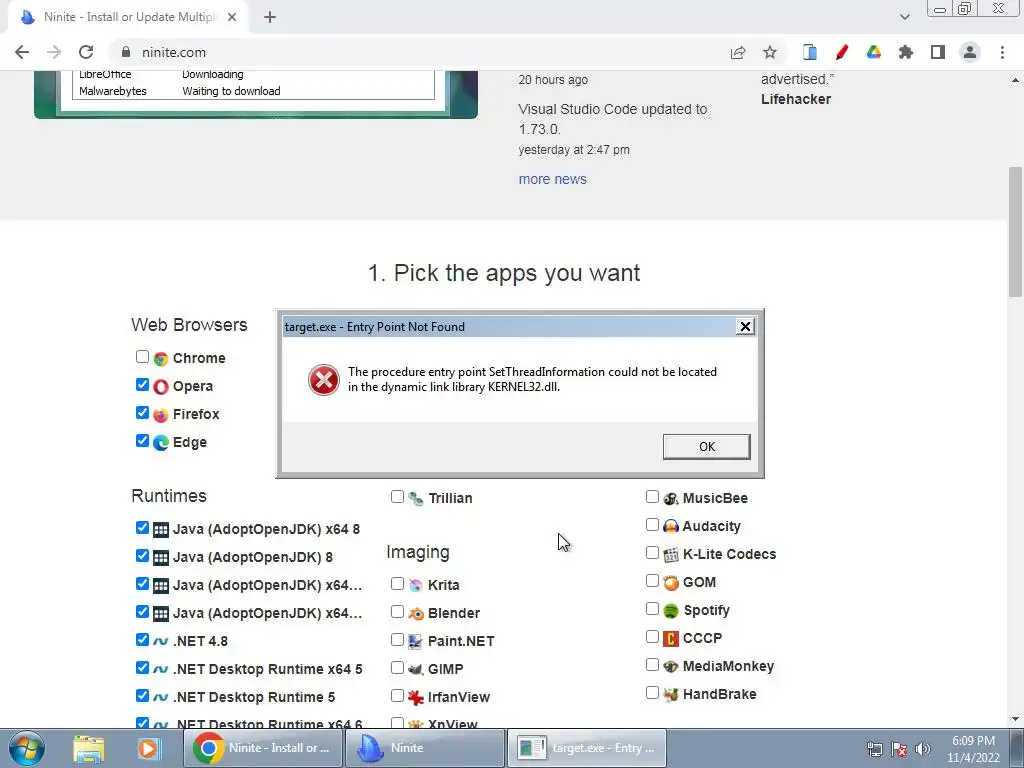1024x768 pixels.
Task: Check the MediaMonkey checkbox
Action: [x=652, y=665]
